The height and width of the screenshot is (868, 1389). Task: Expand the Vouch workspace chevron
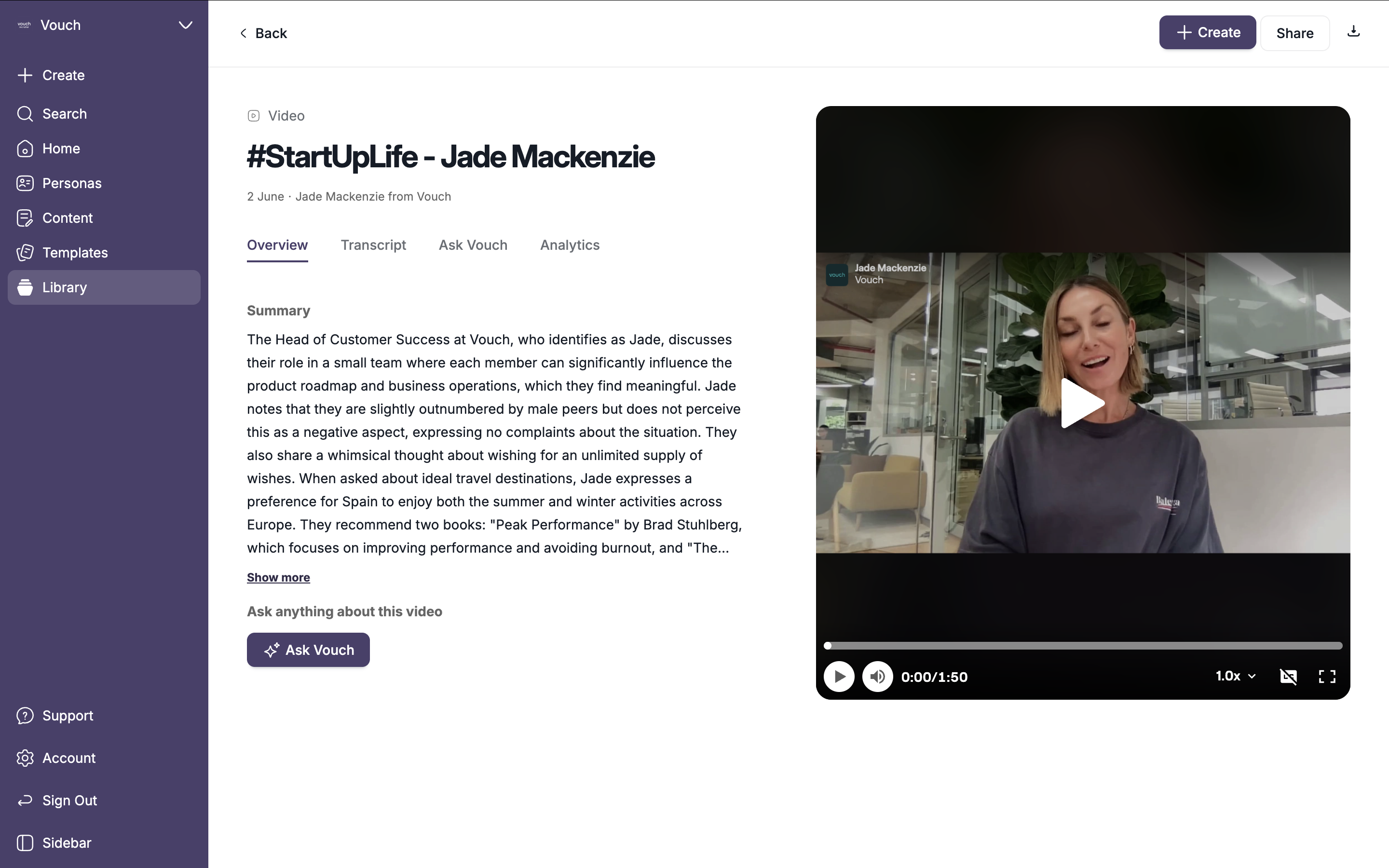[185, 25]
